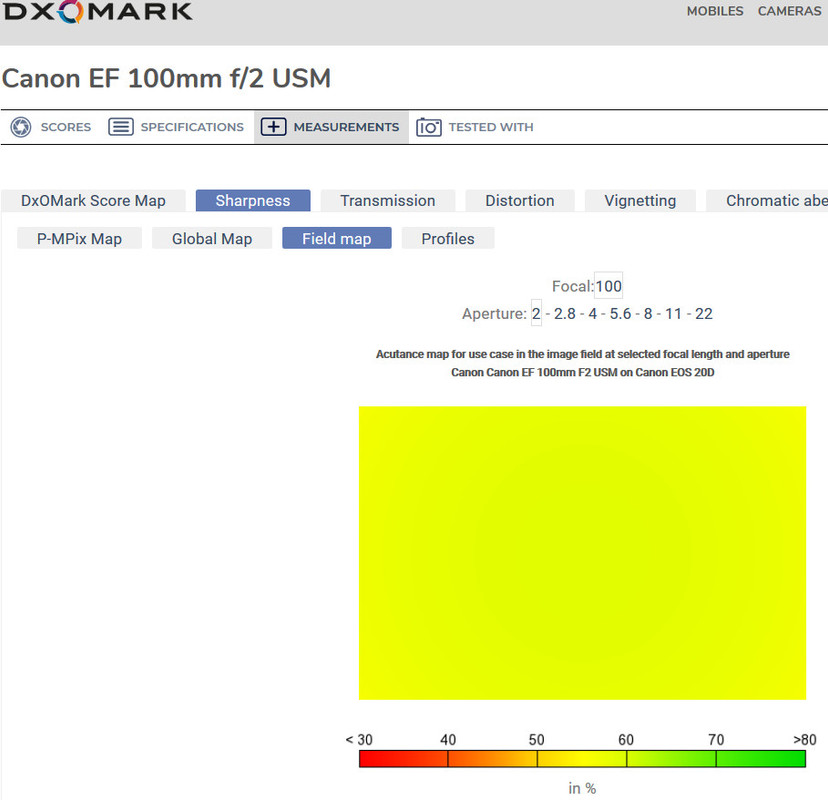Select aperture 2
The width and height of the screenshot is (828, 800).
(x=536, y=313)
